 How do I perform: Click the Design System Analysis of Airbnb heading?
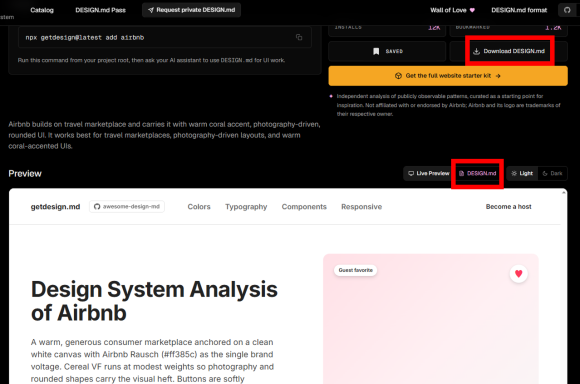click(154, 301)
